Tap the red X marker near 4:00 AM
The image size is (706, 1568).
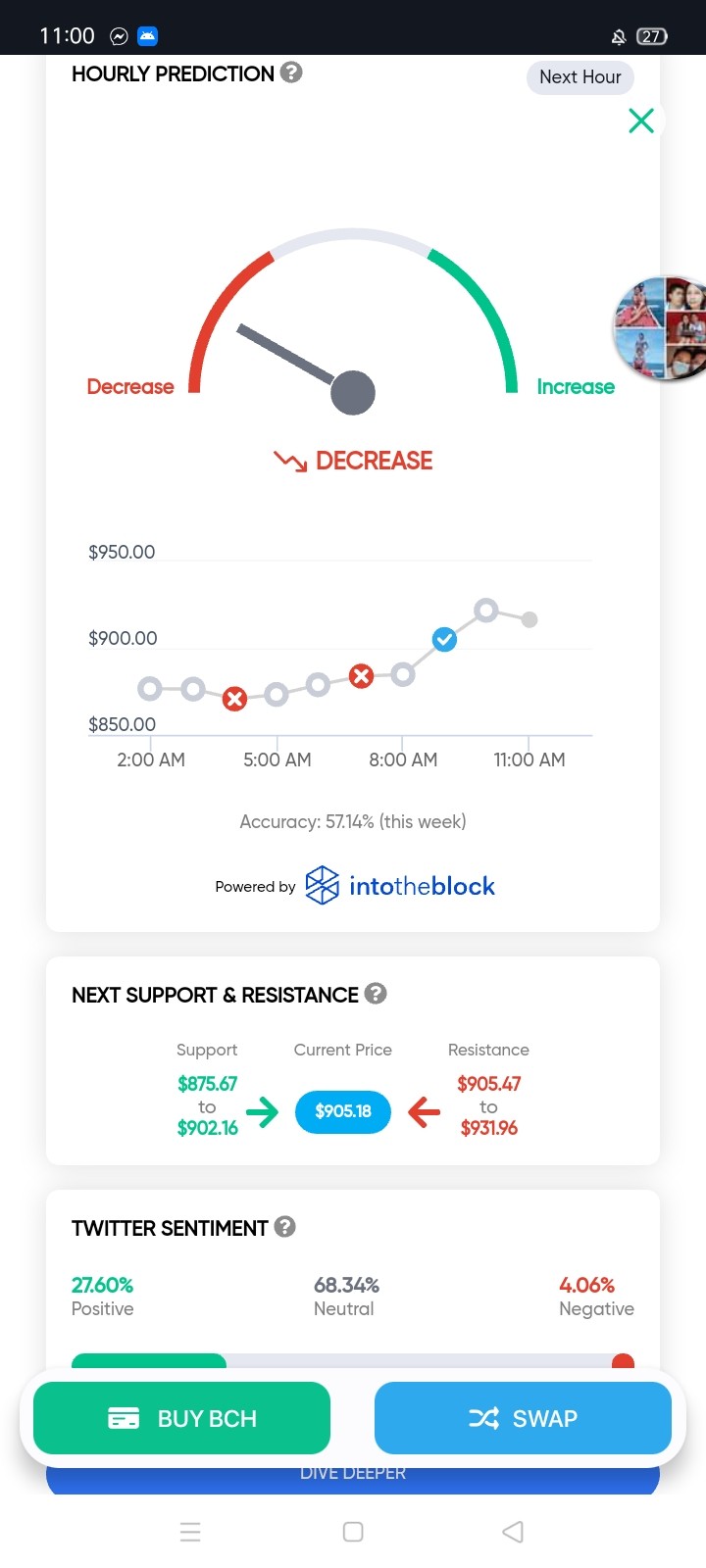click(234, 699)
